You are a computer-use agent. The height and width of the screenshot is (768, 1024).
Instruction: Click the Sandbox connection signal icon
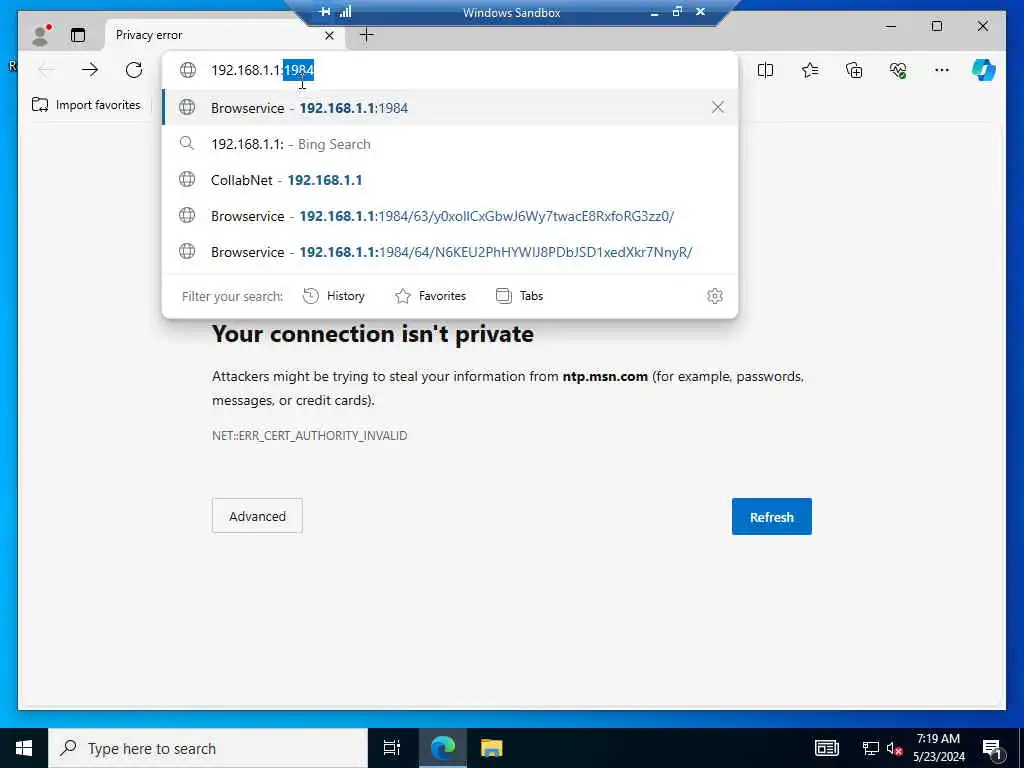(x=345, y=12)
